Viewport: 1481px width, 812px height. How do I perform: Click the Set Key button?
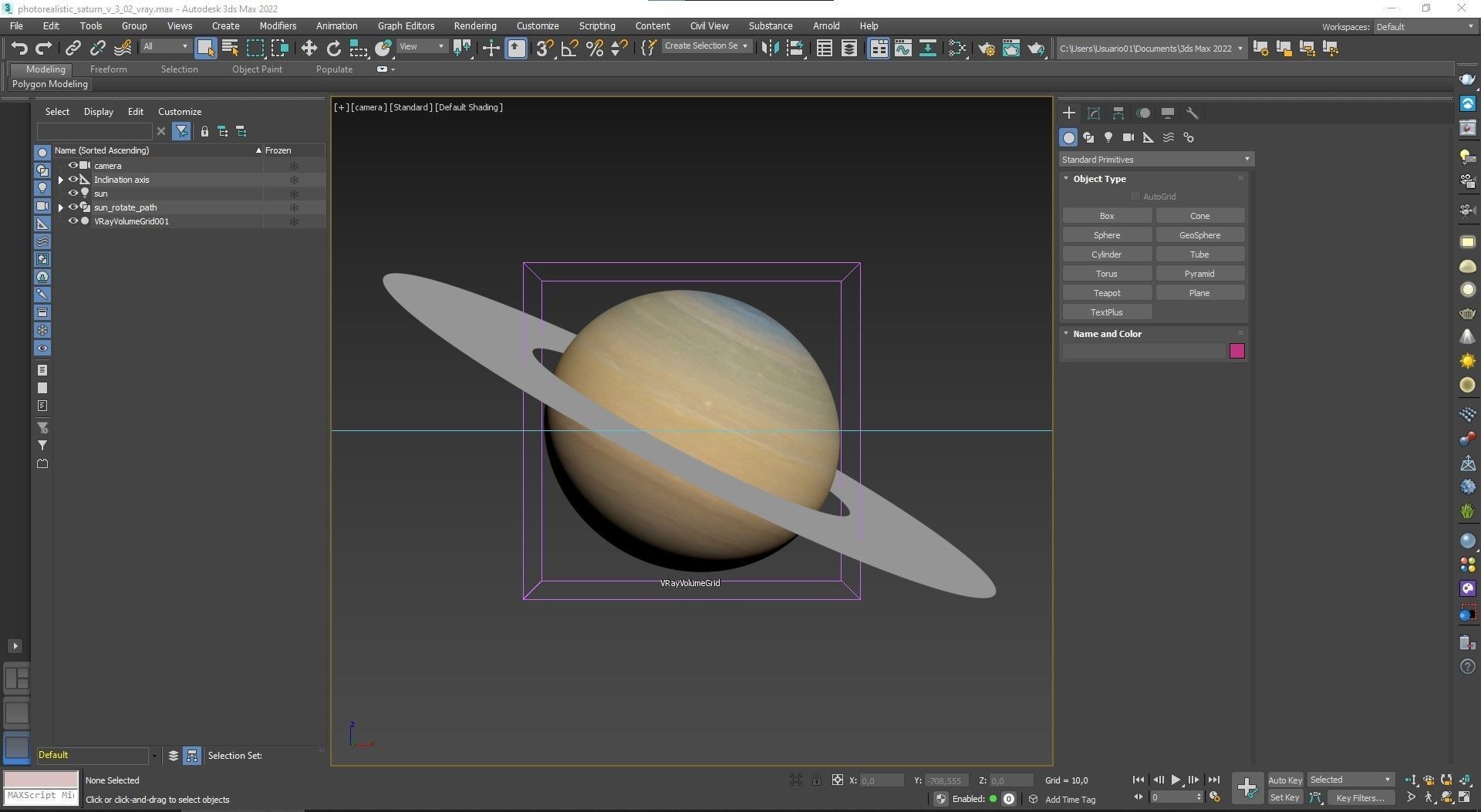point(1285,797)
